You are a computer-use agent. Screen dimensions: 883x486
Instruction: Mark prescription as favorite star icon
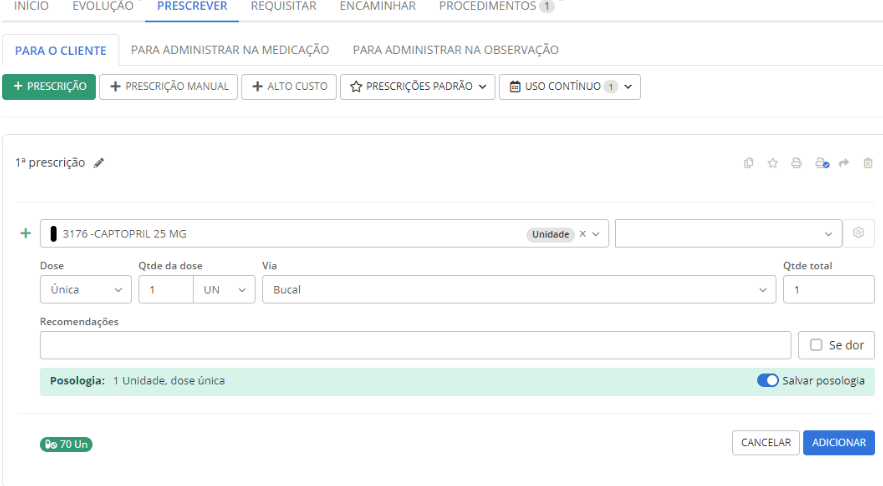pos(773,163)
